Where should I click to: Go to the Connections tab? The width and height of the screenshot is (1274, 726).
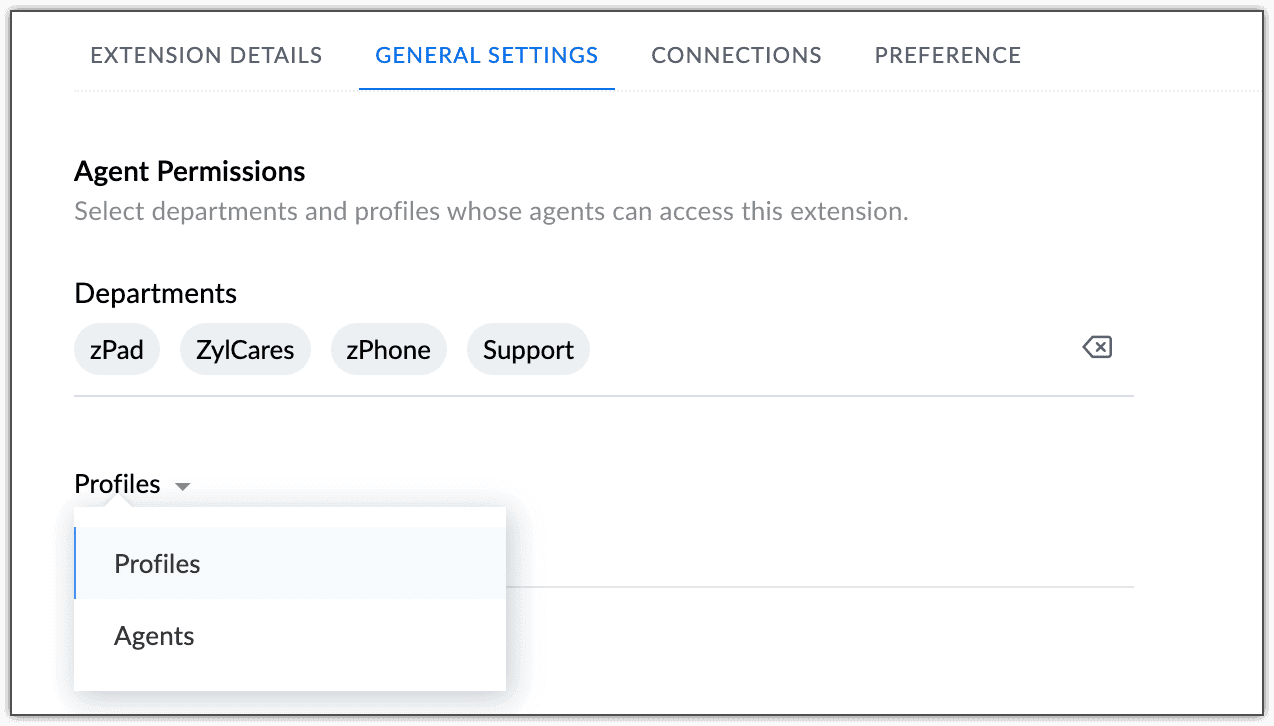[x=736, y=56]
